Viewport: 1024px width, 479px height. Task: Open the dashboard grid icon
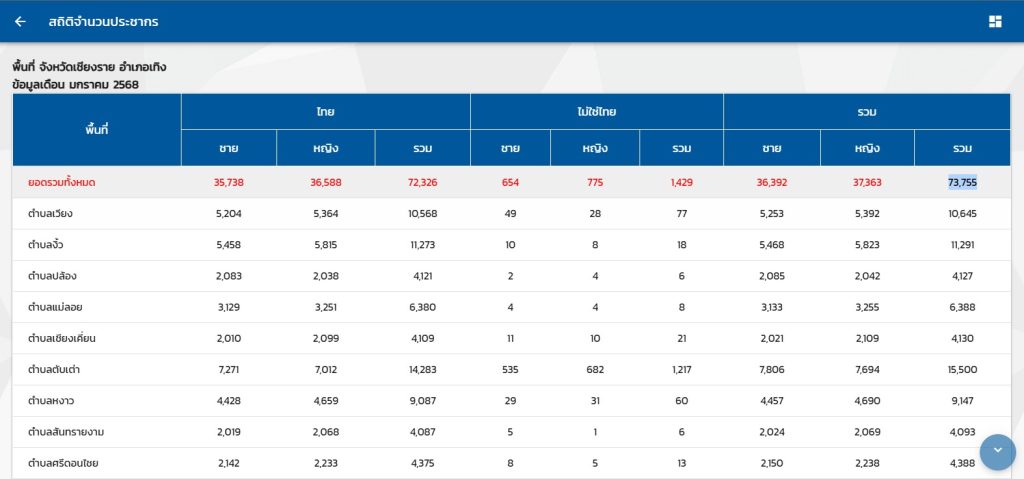(x=995, y=21)
